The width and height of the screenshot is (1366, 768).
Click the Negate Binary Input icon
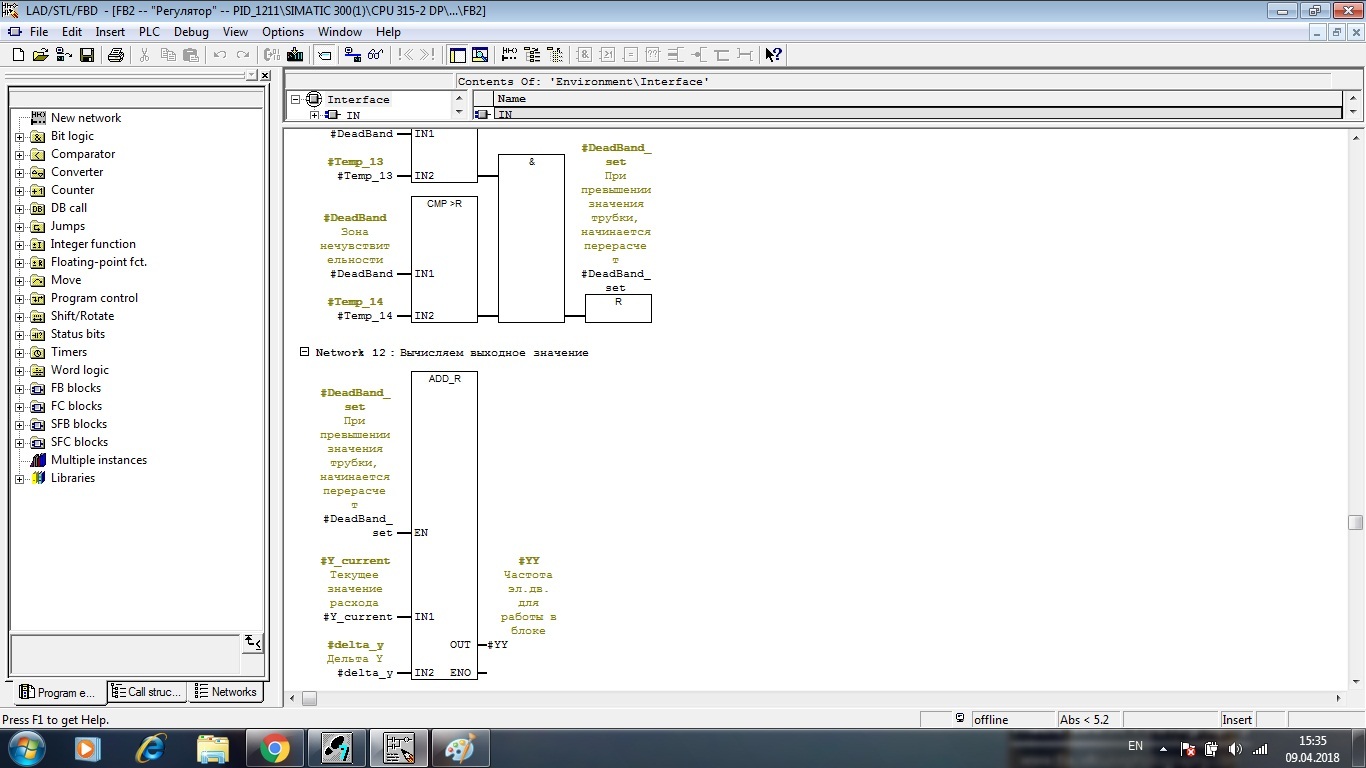click(x=697, y=55)
